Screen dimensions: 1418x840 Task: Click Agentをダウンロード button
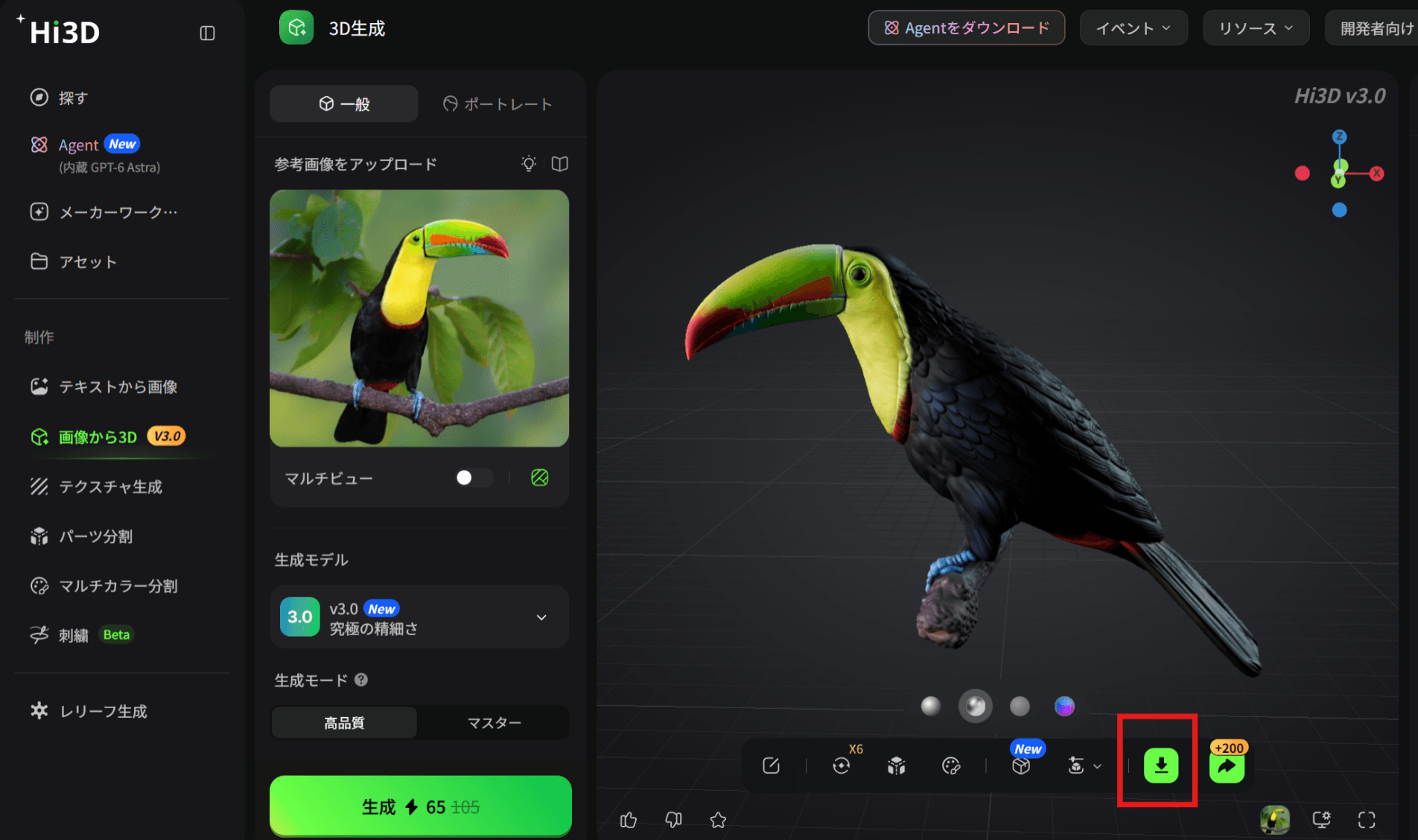pyautogui.click(x=967, y=28)
